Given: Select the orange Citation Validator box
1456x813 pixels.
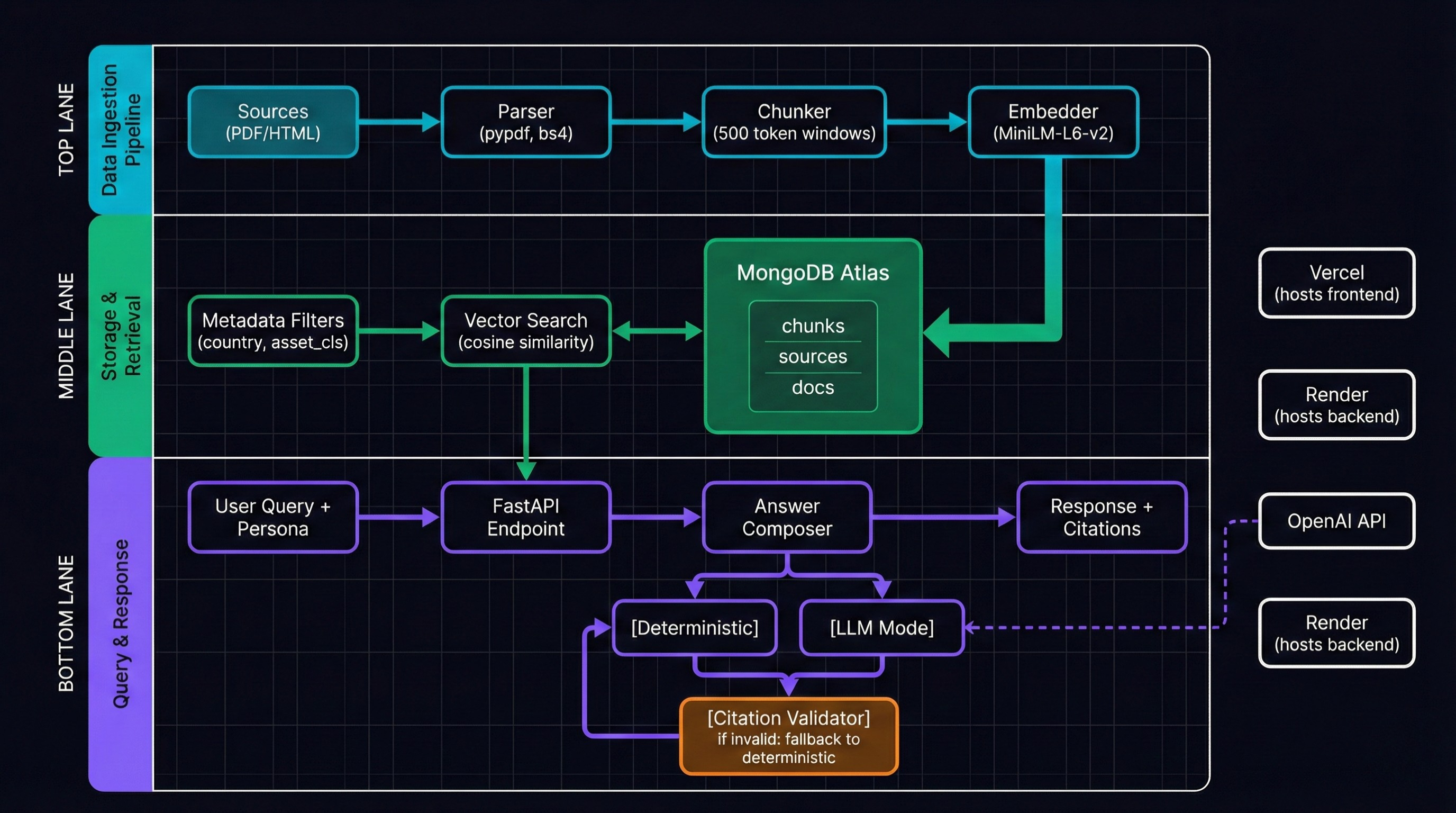Looking at the screenshot, I should [788, 736].
